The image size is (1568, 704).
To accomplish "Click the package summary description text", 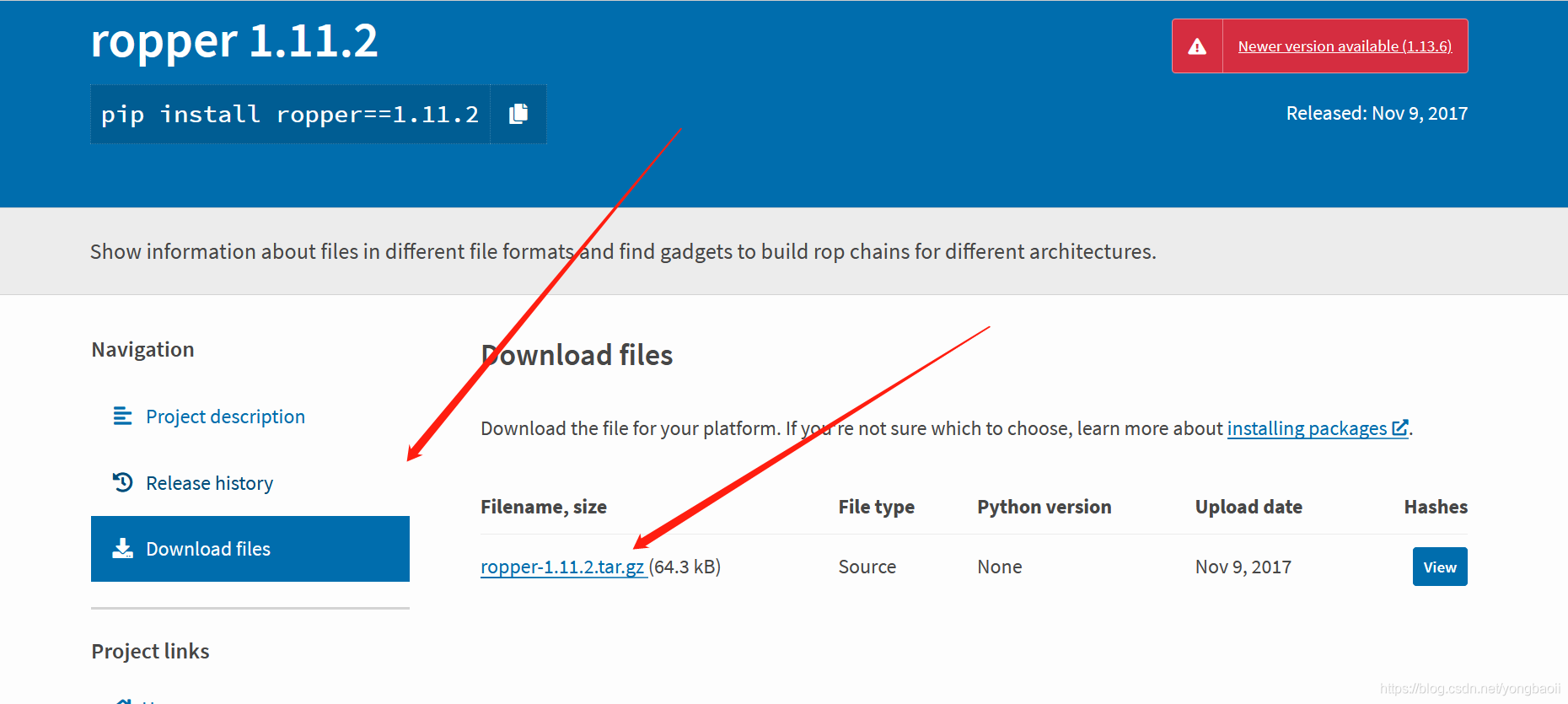I will click(x=623, y=251).
